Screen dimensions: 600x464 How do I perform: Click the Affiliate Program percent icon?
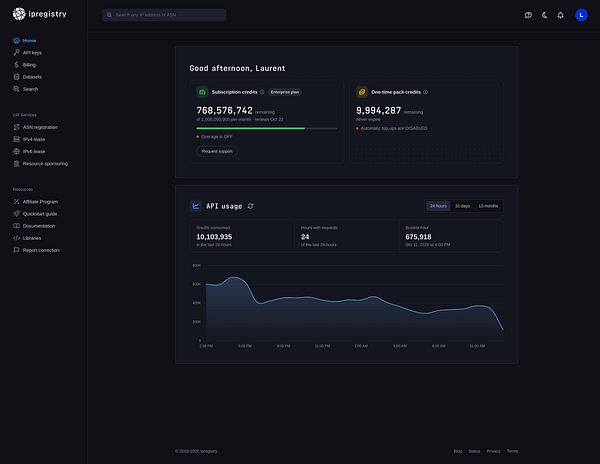point(16,202)
